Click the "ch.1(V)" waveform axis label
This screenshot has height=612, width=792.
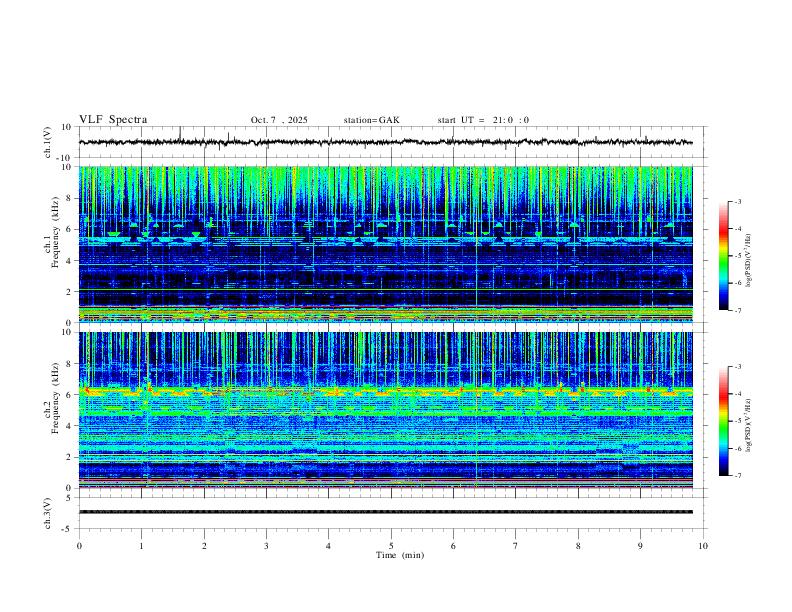(x=48, y=142)
